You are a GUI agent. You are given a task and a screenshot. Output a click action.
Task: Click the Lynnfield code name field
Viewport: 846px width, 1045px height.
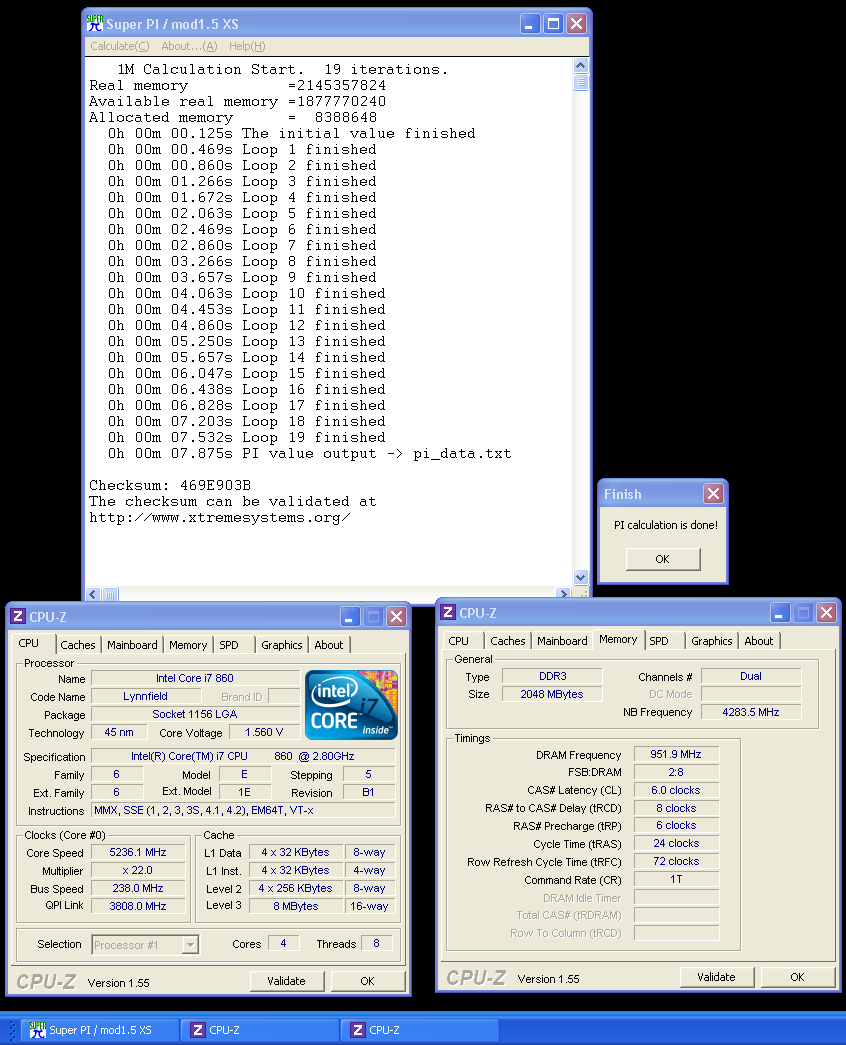[145, 696]
